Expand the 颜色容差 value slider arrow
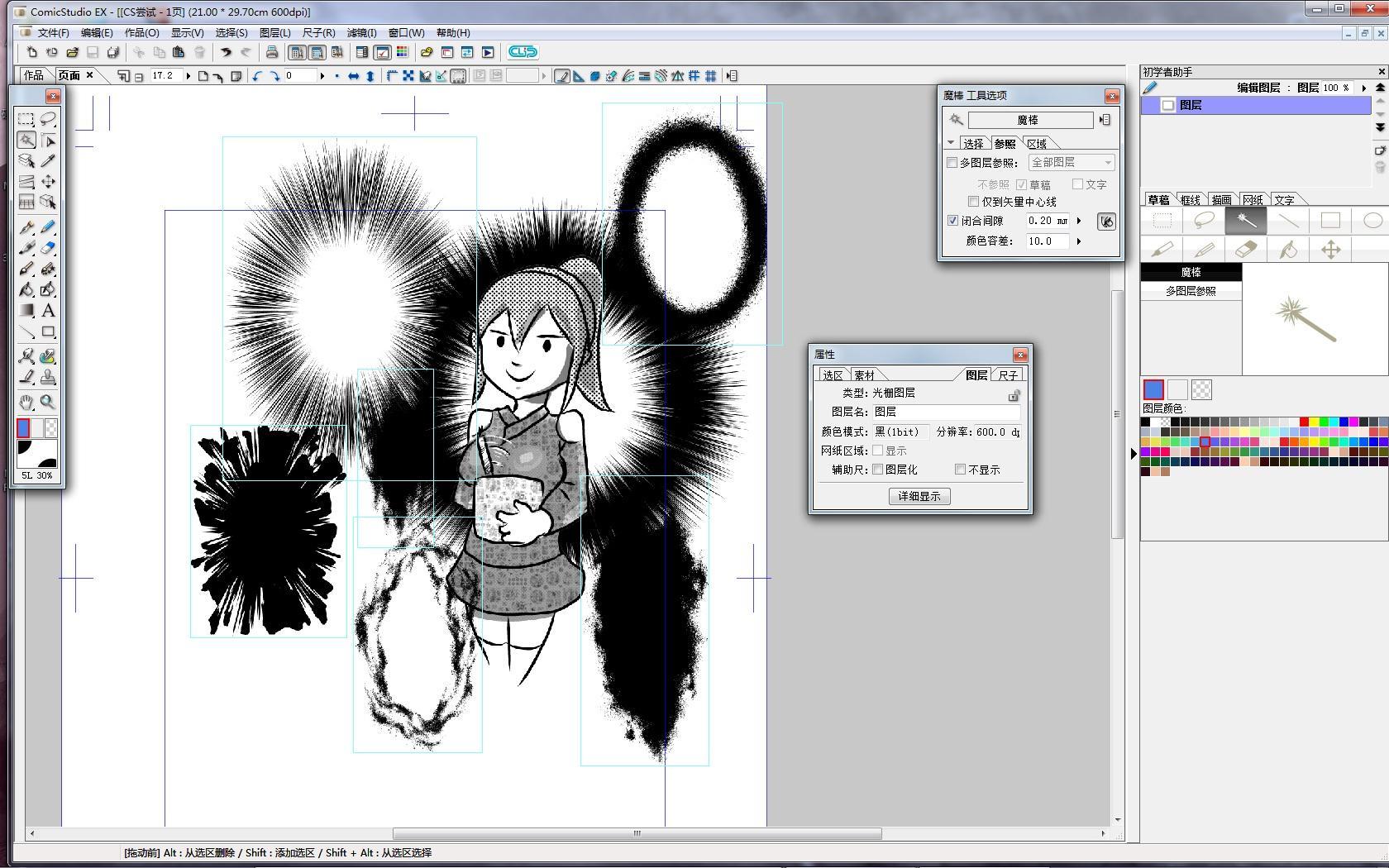 [x=1079, y=241]
